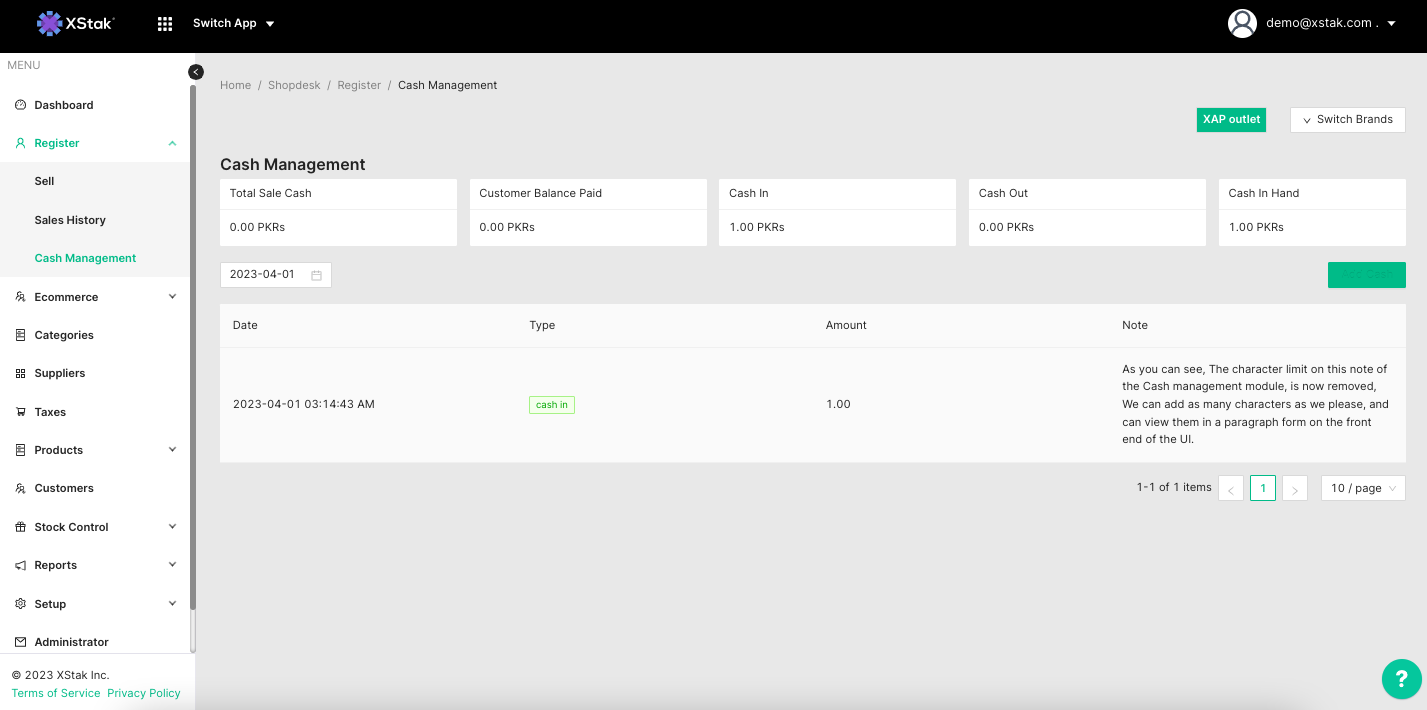1427x710 pixels.
Task: Click the apps grid icon in top bar
Action: coord(165,24)
